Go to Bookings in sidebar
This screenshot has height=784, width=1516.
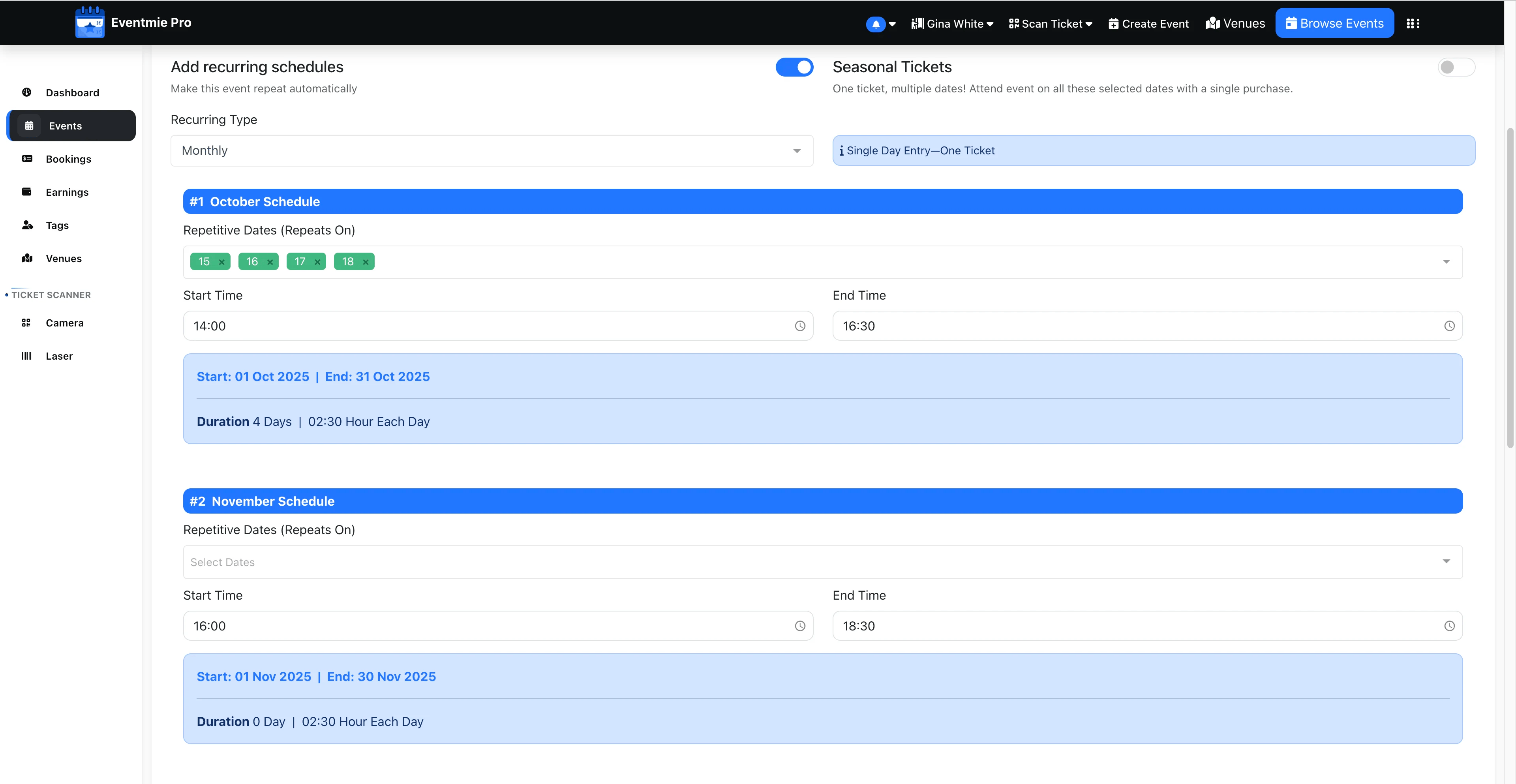click(x=68, y=159)
